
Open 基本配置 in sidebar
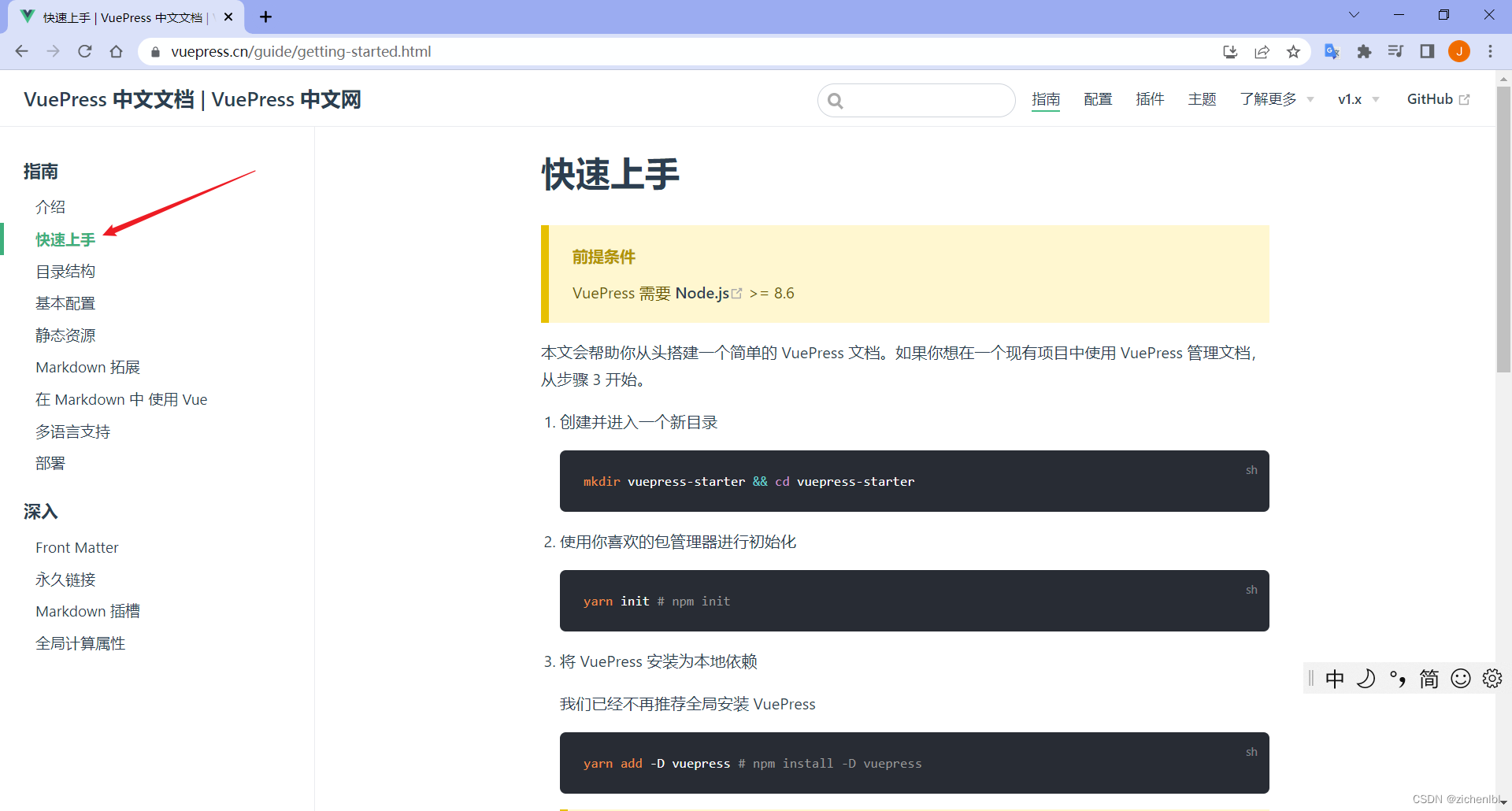[65, 303]
